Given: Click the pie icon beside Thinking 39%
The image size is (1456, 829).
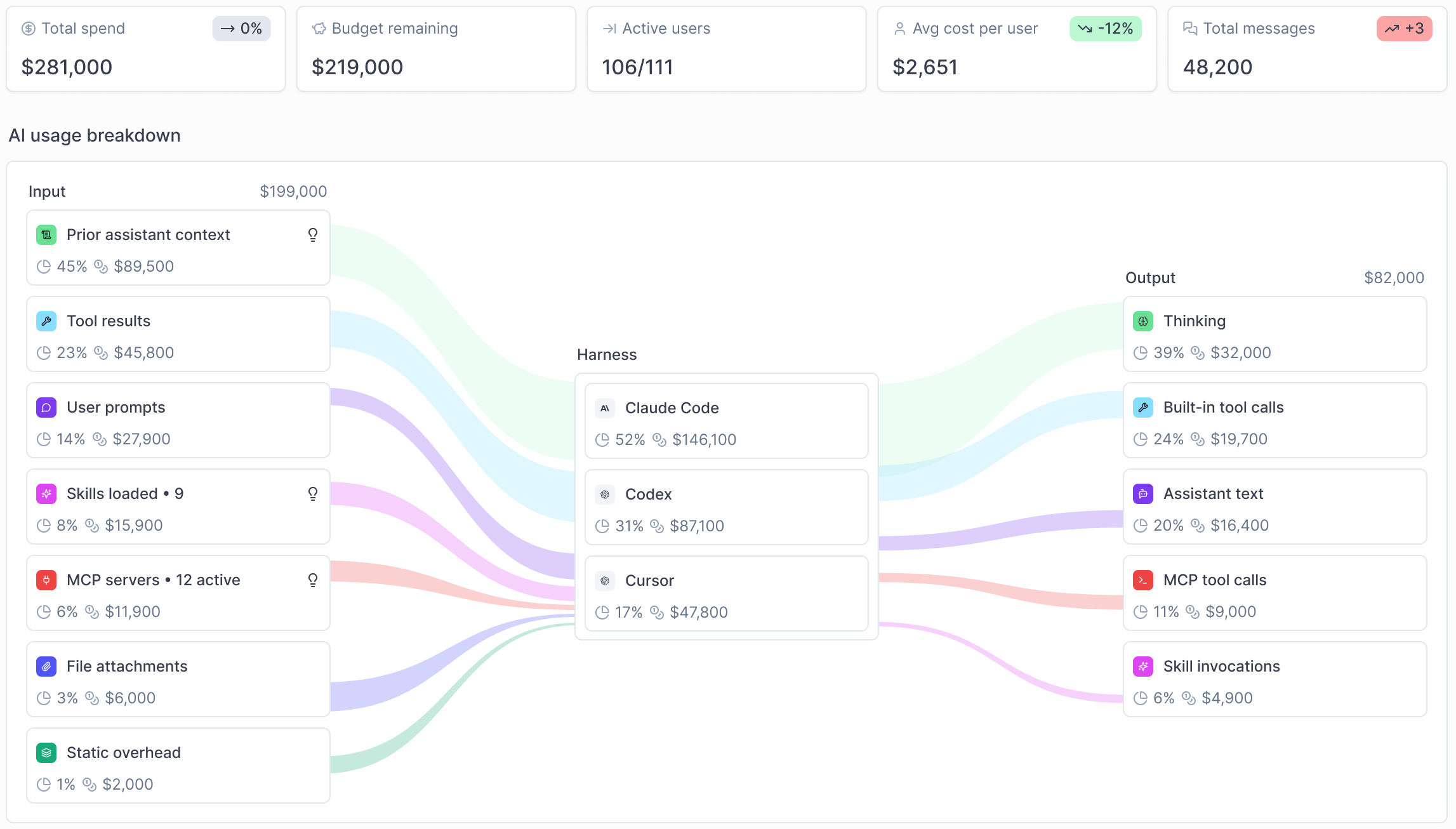Looking at the screenshot, I should click(x=1141, y=353).
